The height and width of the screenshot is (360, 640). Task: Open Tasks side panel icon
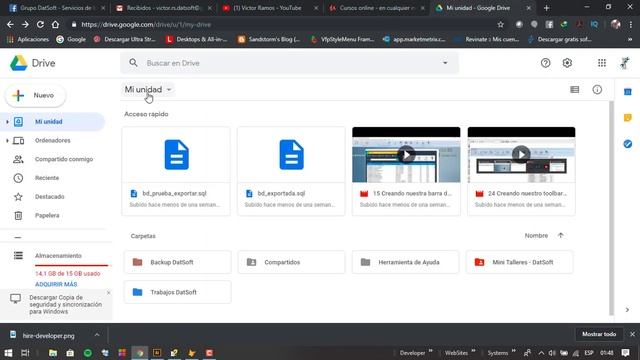click(628, 144)
